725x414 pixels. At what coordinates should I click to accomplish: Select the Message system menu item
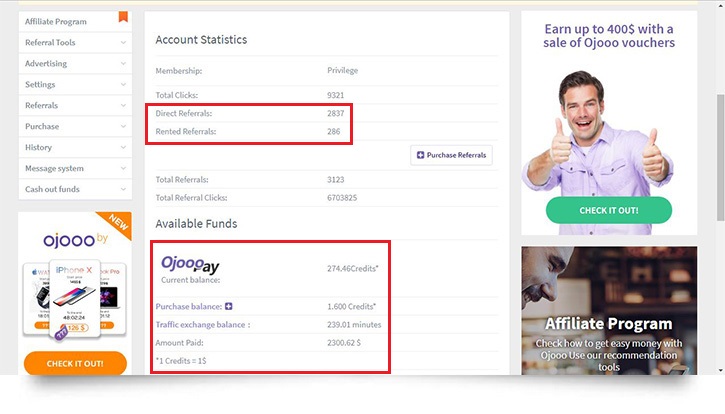pyautogui.click(x=75, y=168)
